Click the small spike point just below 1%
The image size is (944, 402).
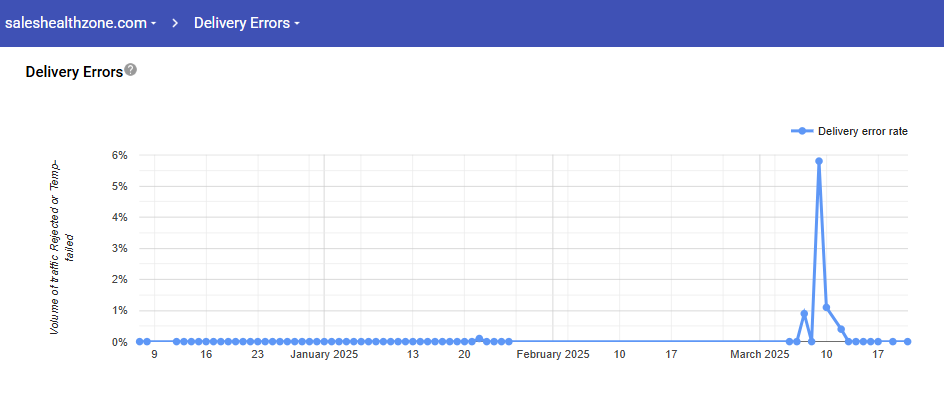pos(804,314)
